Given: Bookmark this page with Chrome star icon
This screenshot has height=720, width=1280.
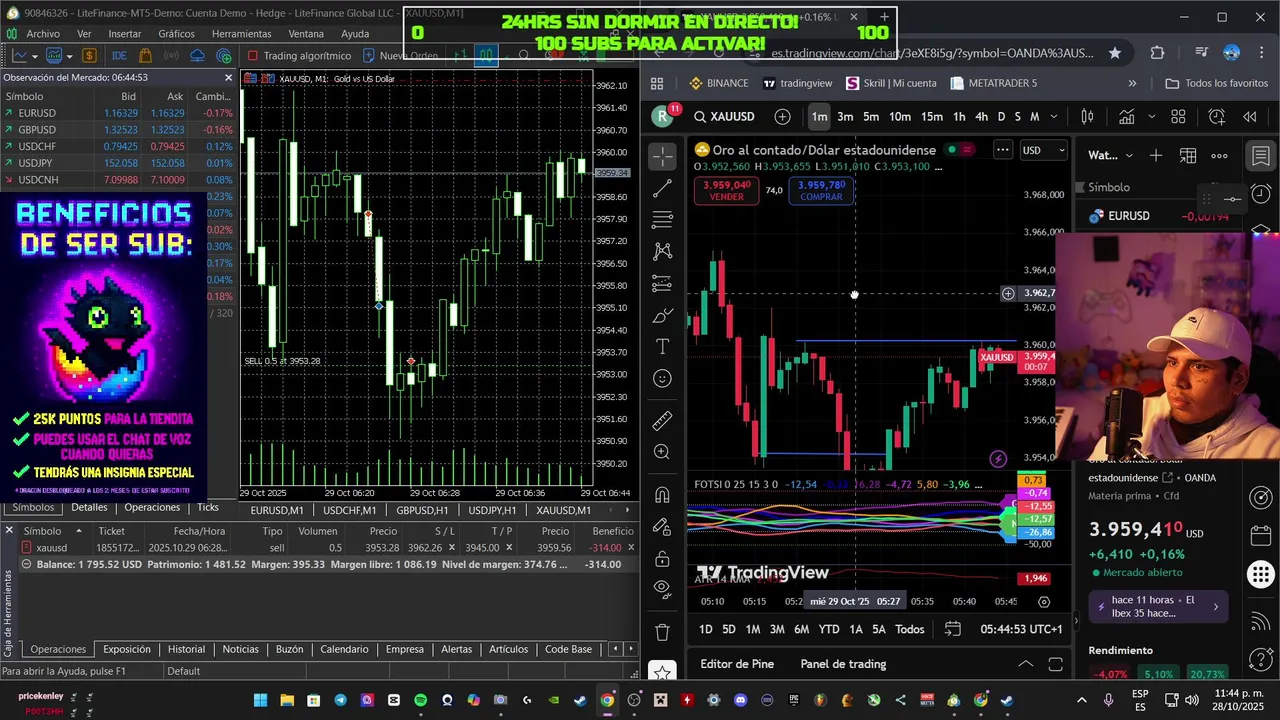Looking at the screenshot, I should (1115, 53).
